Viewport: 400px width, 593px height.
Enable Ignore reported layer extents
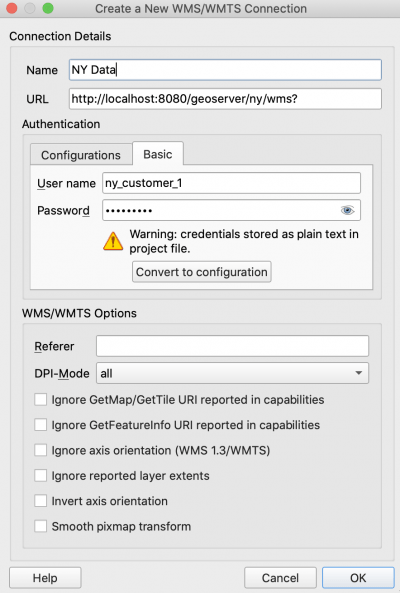tap(40, 475)
